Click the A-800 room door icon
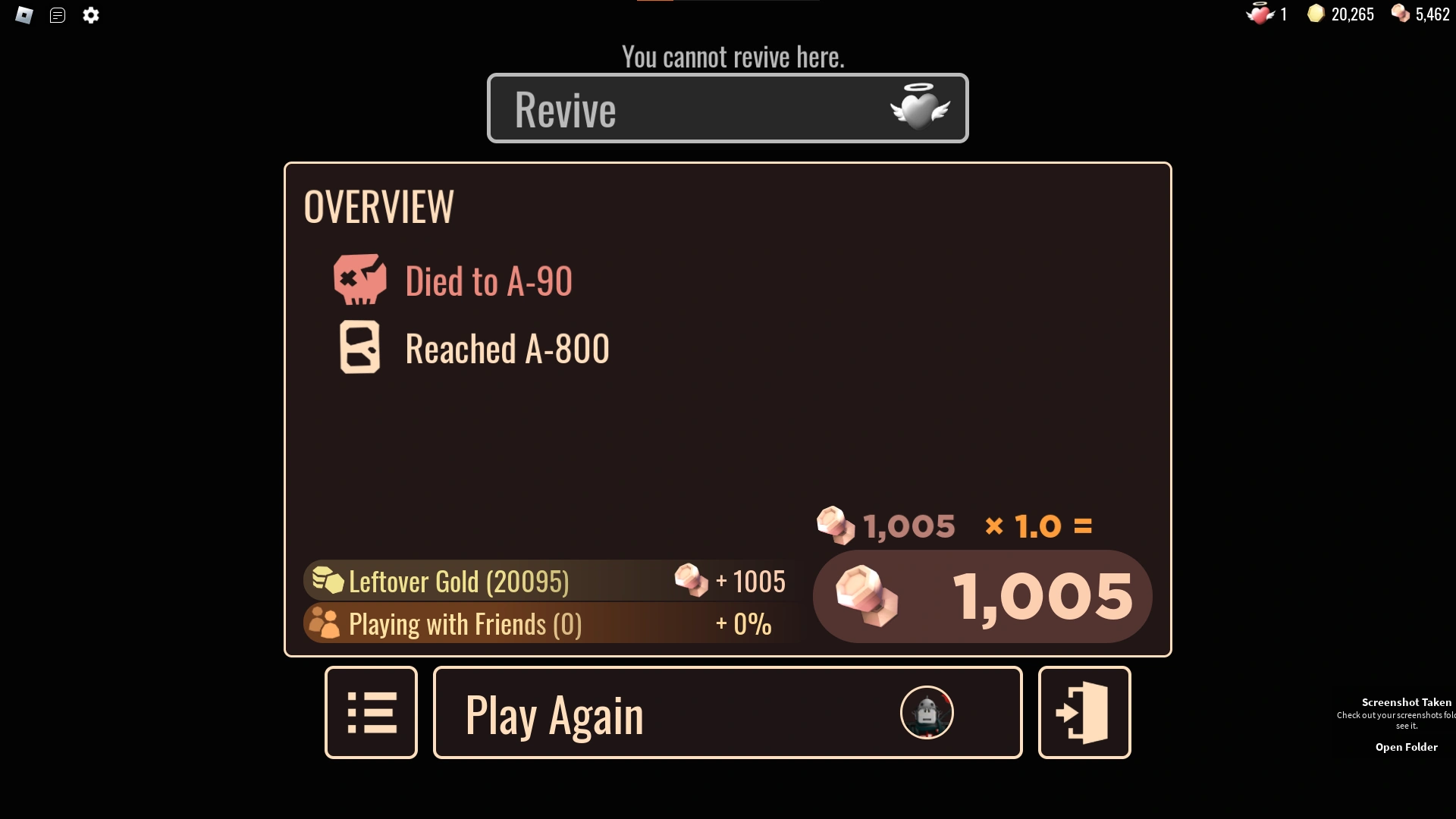This screenshot has width=1456, height=819. coord(360,347)
